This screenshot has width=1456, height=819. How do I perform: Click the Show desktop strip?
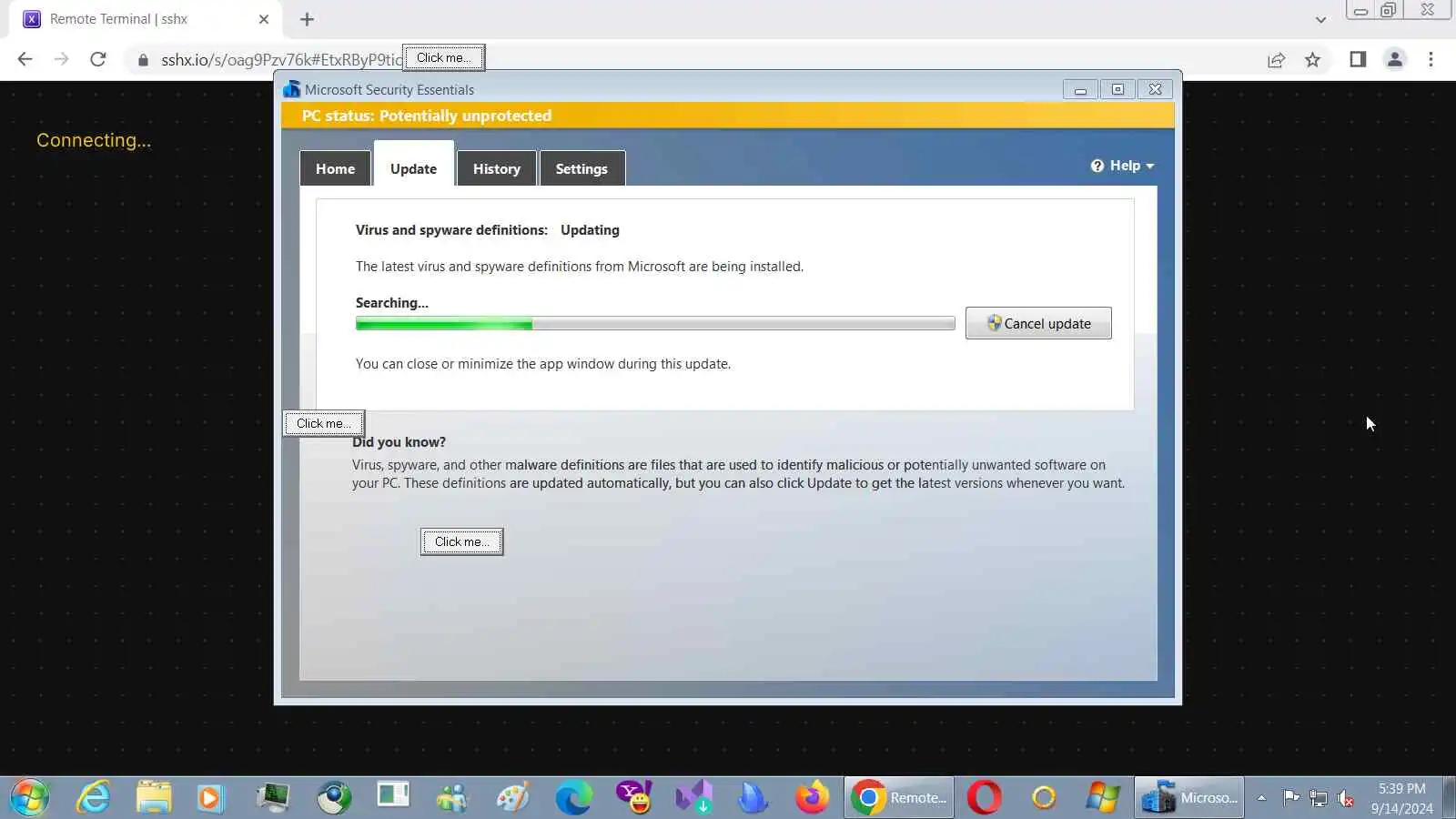pyautogui.click(x=1449, y=798)
